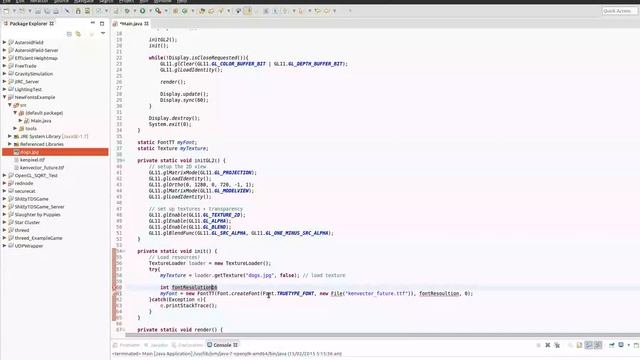The width and height of the screenshot is (640, 360).
Task: Close the Package Explorer view tab
Action: tap(52, 24)
